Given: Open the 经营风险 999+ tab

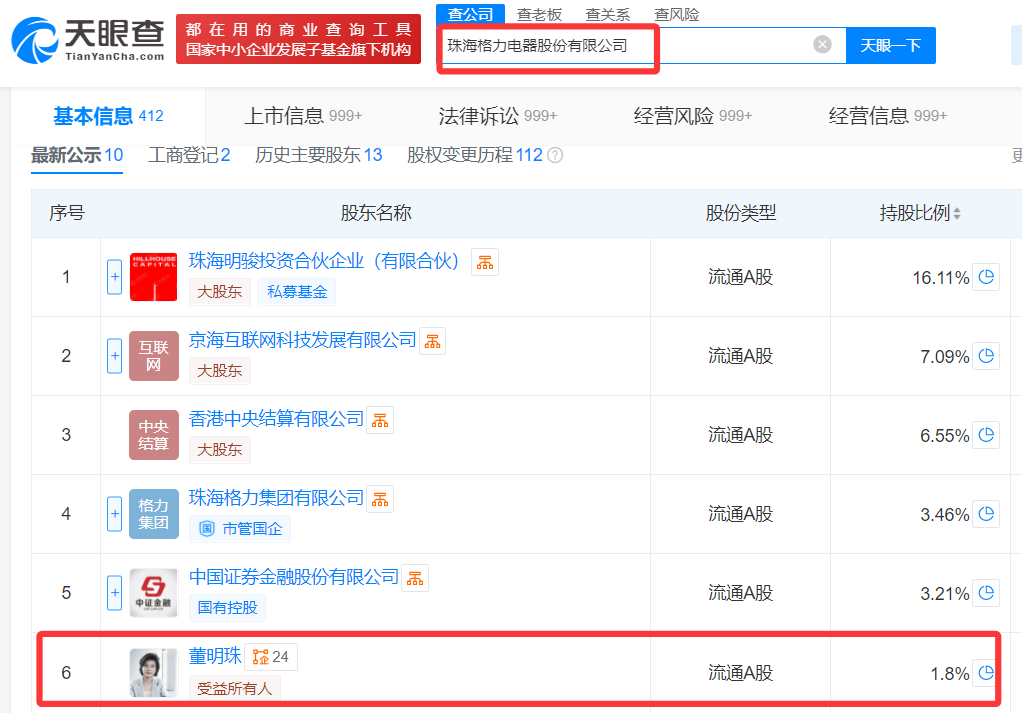Looking at the screenshot, I should 693,116.
